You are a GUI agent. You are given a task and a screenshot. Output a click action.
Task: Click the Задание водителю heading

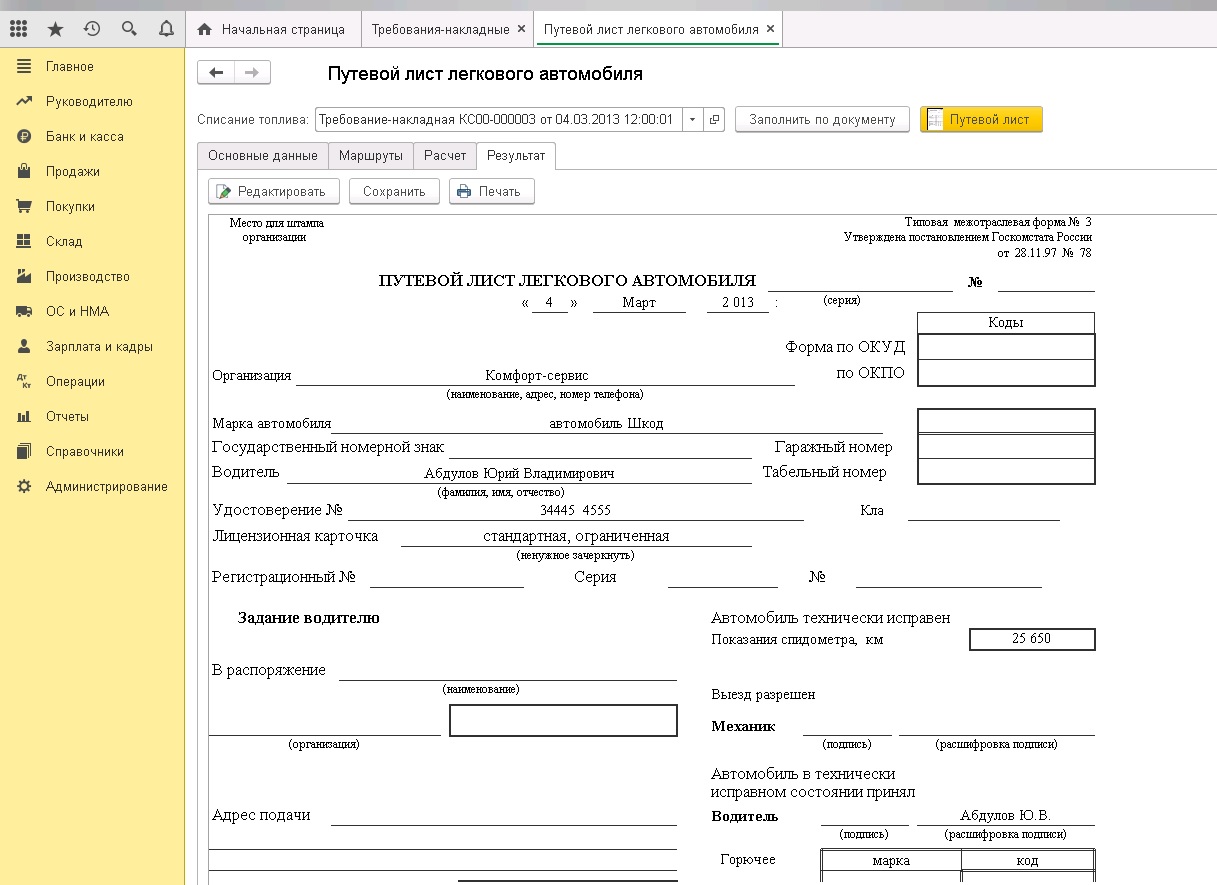pos(309,618)
